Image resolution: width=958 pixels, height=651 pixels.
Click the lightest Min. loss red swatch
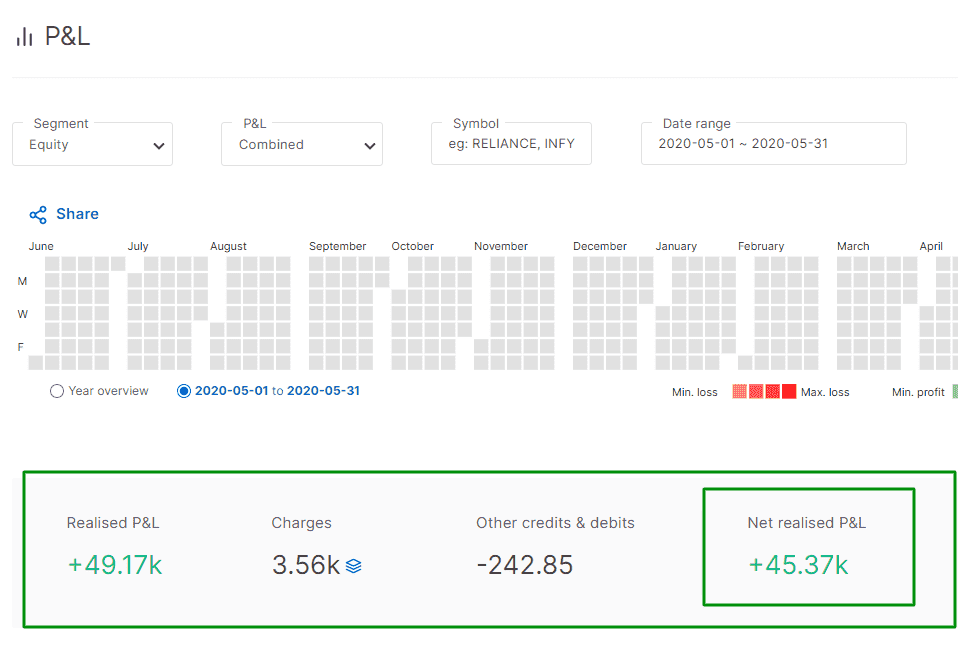739,391
